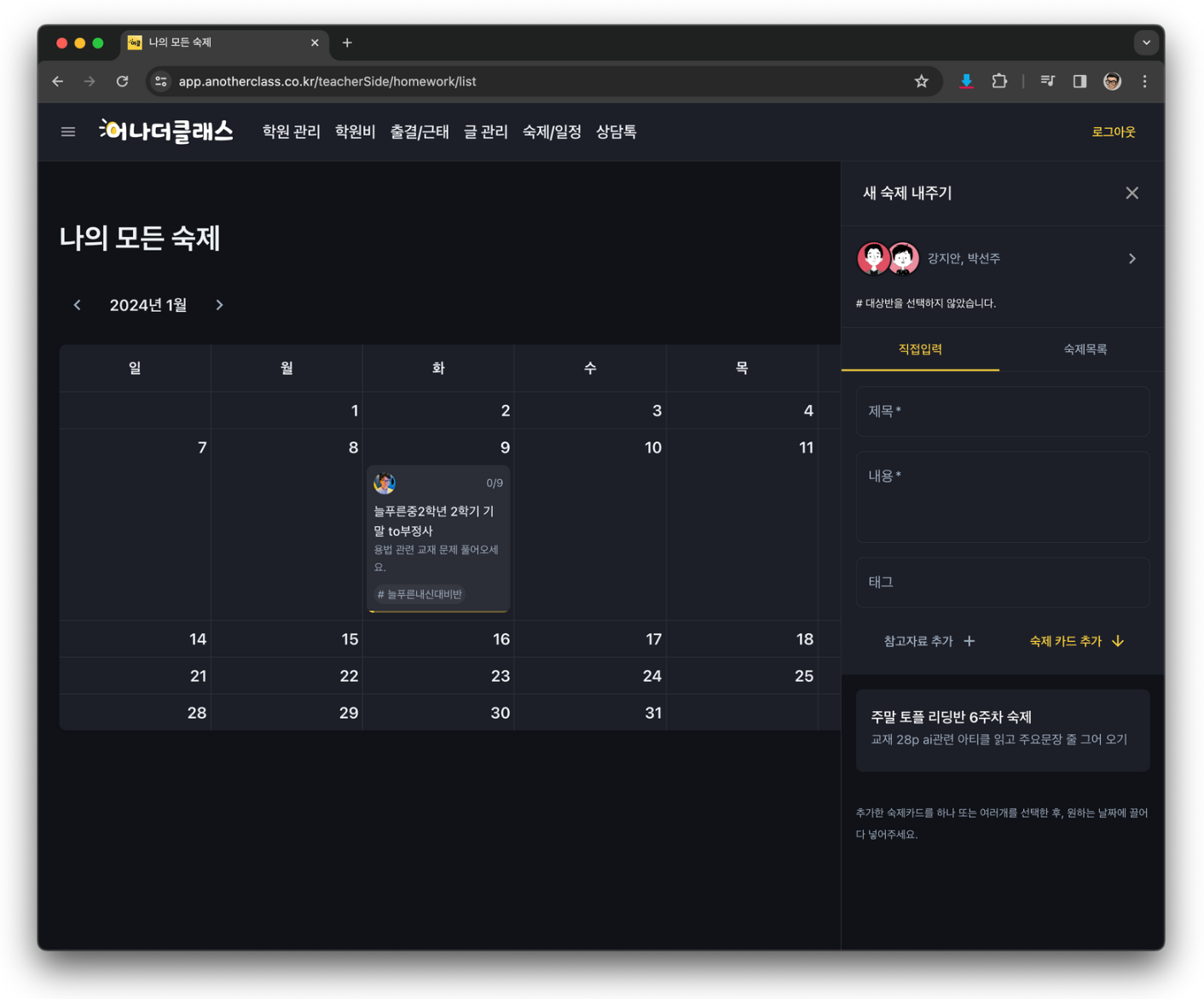Open the media control icon
The height and width of the screenshot is (999, 1204).
1047,82
